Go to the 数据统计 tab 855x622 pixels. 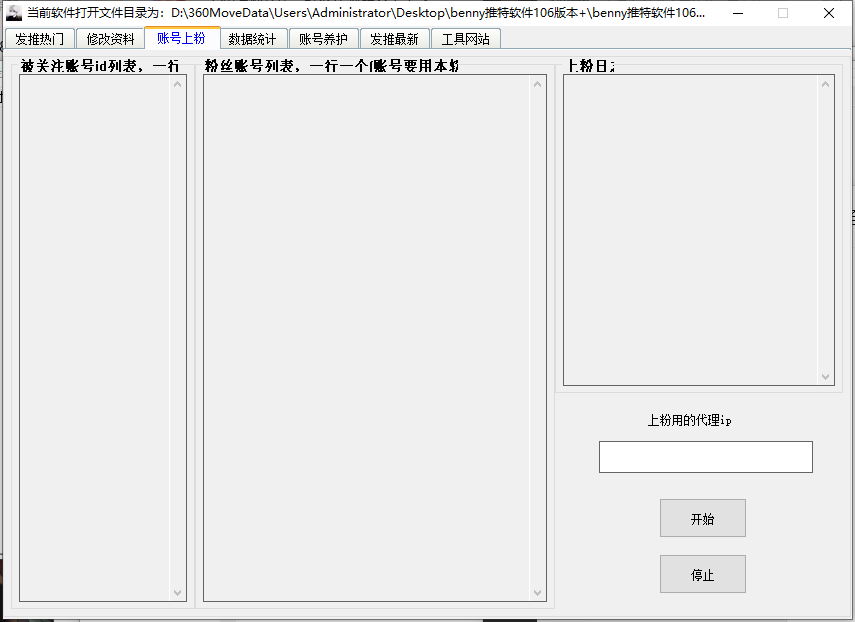[252, 39]
